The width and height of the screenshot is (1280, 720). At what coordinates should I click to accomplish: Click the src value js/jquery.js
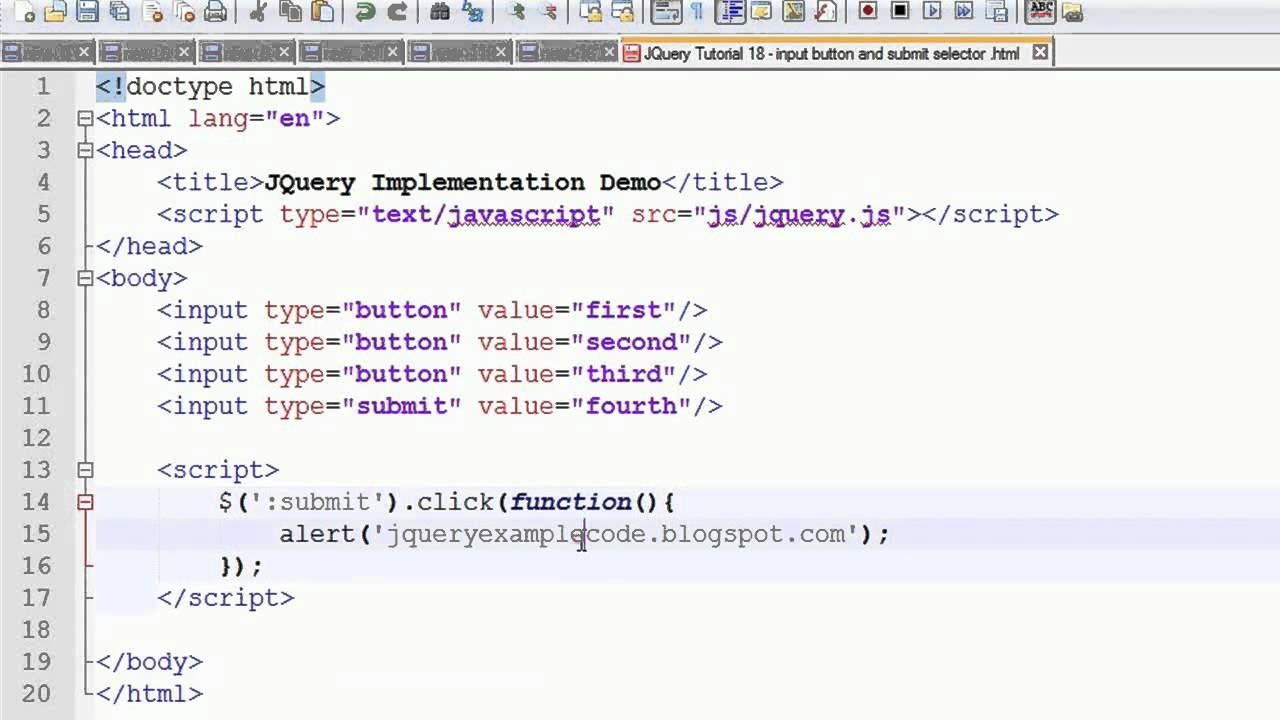tap(798, 214)
